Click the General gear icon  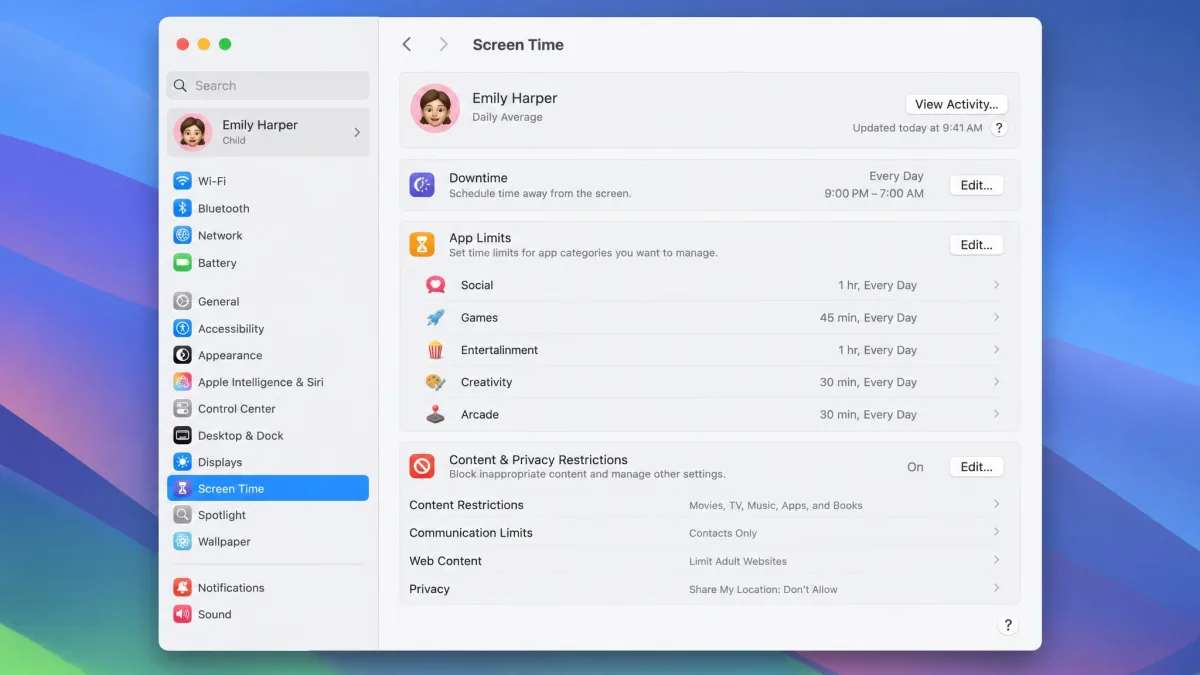[x=182, y=301]
